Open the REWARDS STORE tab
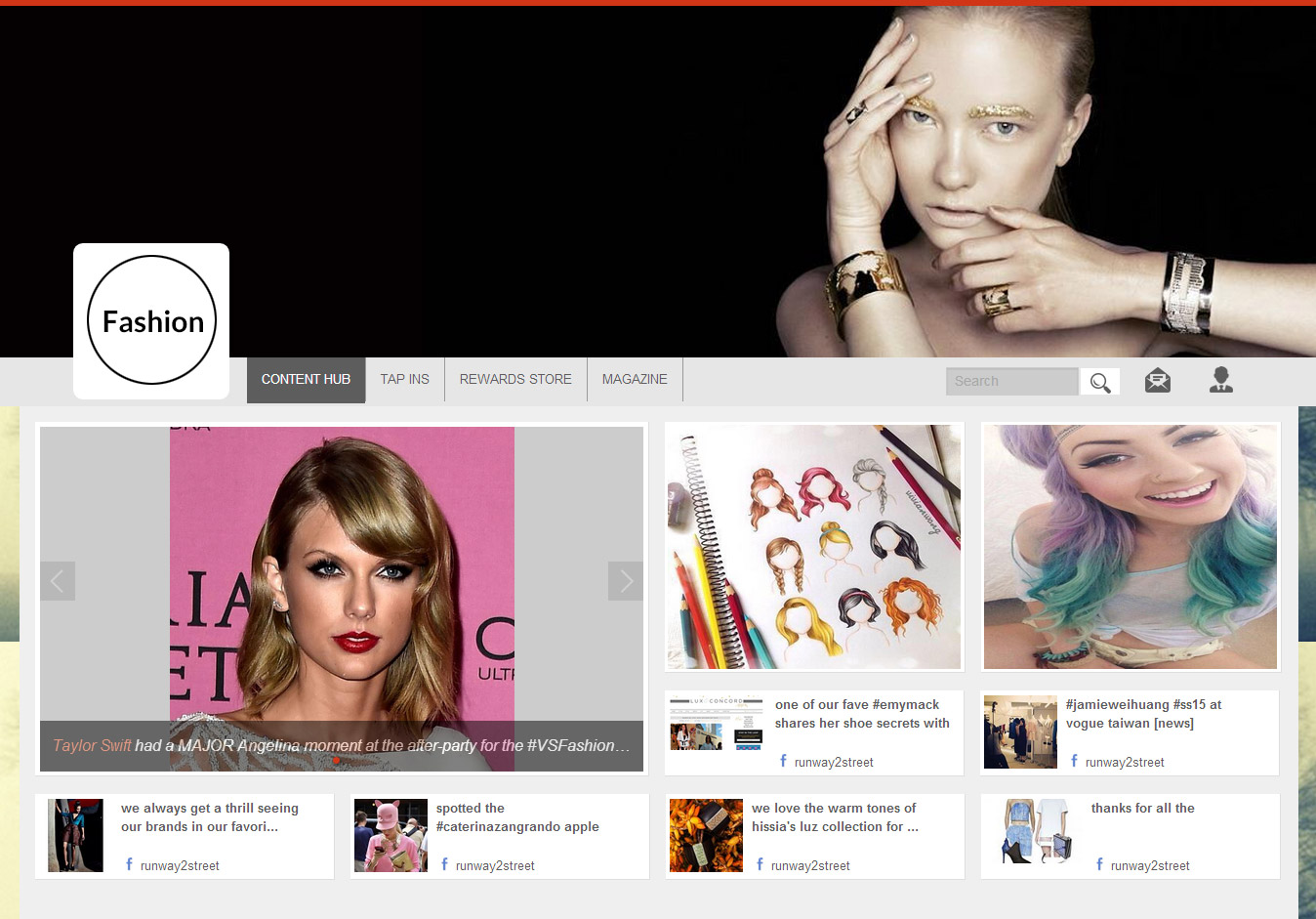1316x919 pixels. tap(515, 380)
